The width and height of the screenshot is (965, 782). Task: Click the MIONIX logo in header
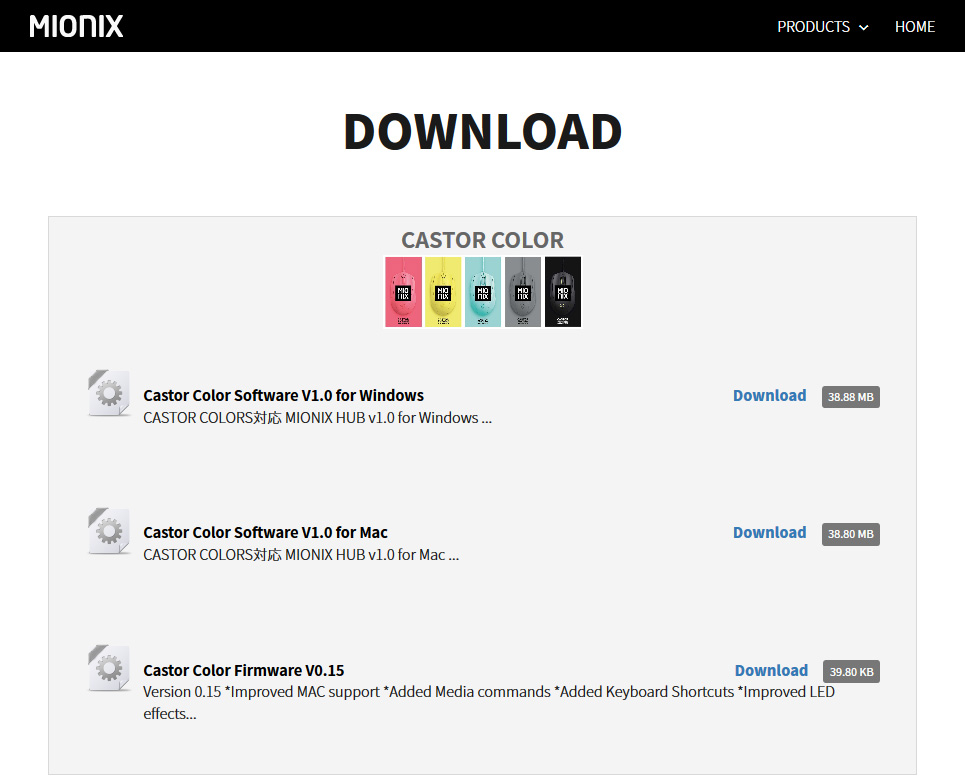pyautogui.click(x=76, y=26)
